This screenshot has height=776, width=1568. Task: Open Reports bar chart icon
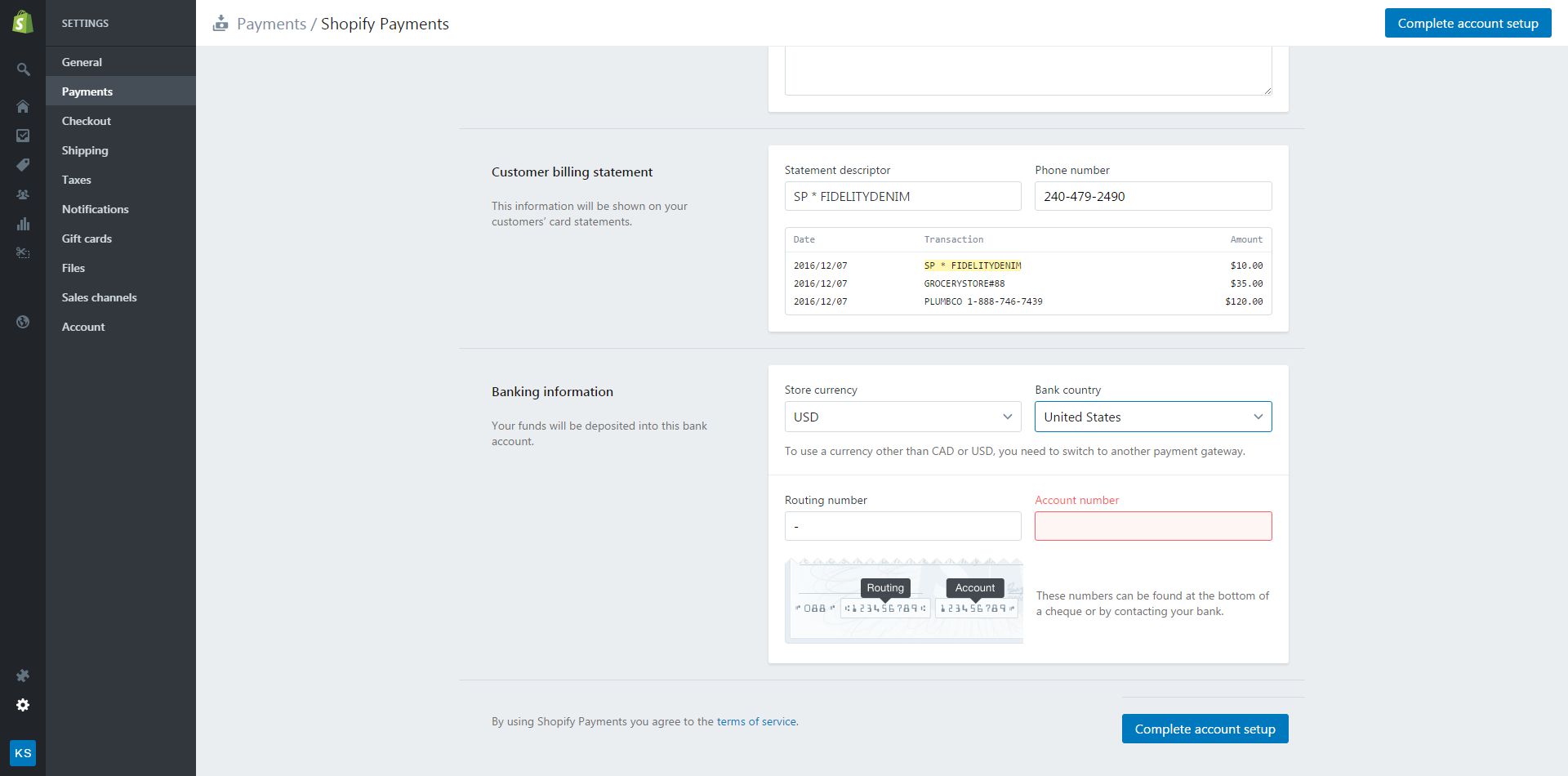(23, 224)
